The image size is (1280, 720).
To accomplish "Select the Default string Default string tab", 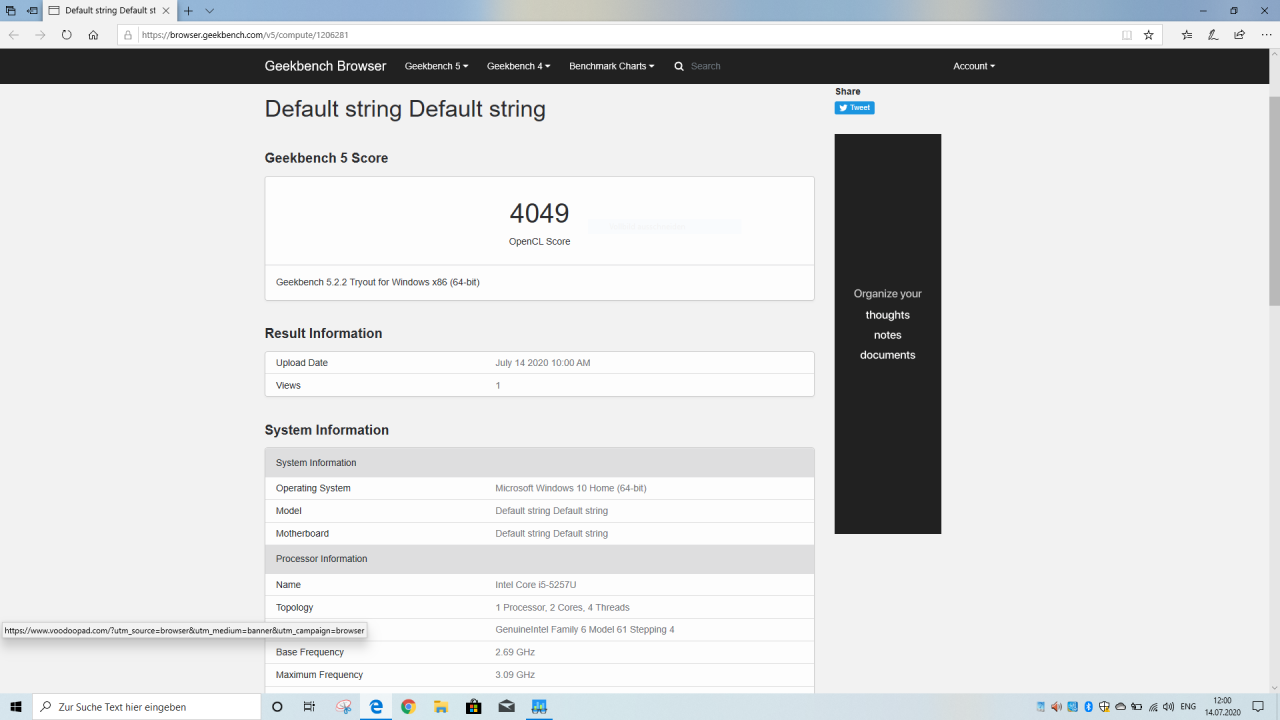I will 109,10.
